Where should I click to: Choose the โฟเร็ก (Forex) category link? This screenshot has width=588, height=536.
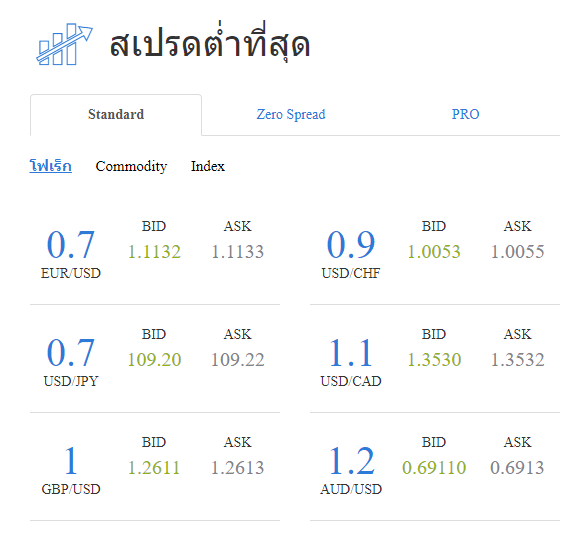tap(51, 166)
